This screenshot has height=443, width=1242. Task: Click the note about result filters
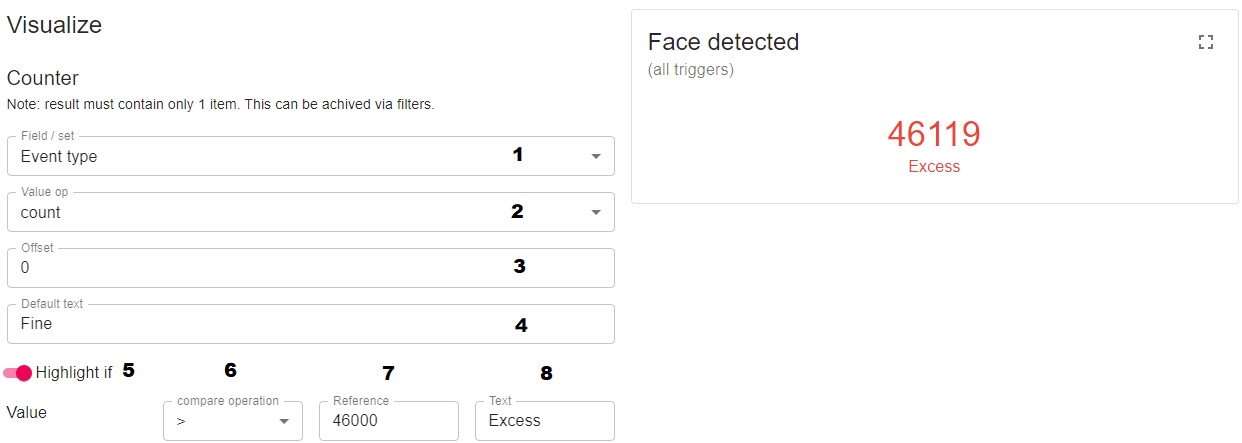coord(220,104)
